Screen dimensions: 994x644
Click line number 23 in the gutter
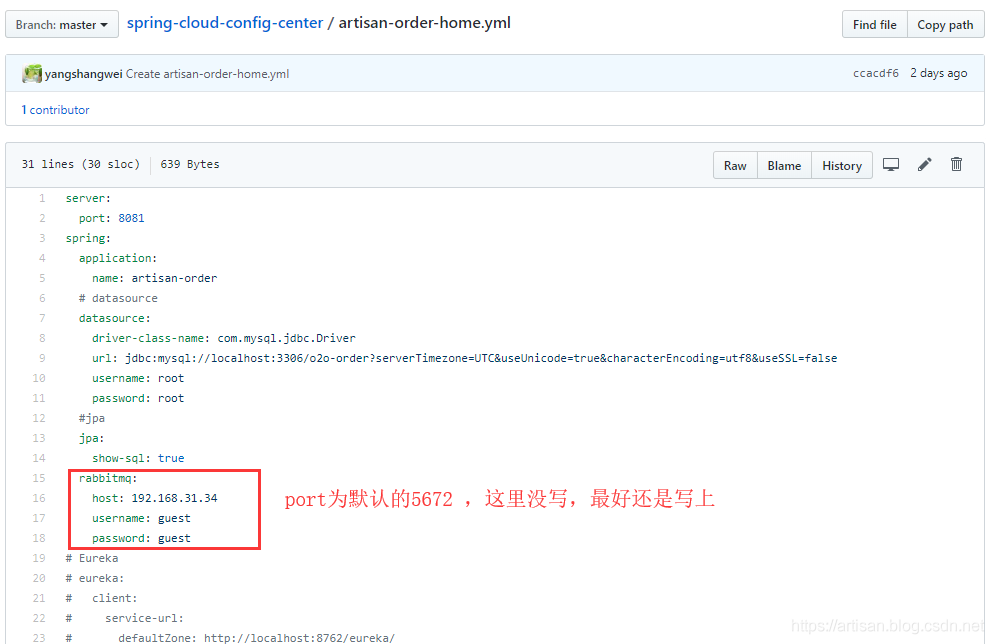coord(40,638)
